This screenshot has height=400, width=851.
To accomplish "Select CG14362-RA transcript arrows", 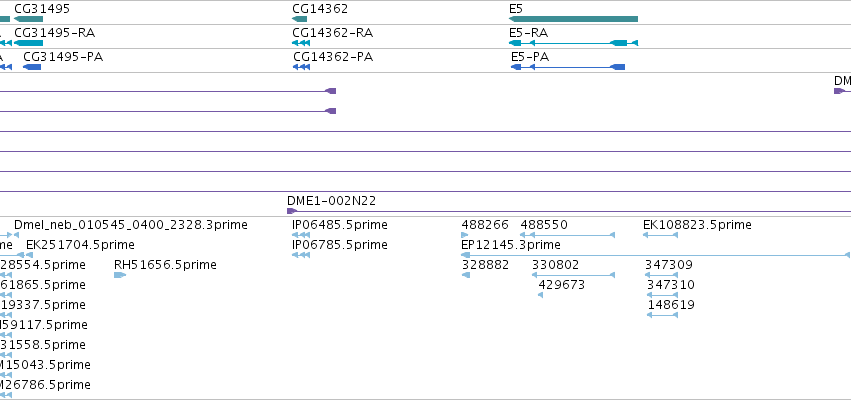I will coord(301,43).
